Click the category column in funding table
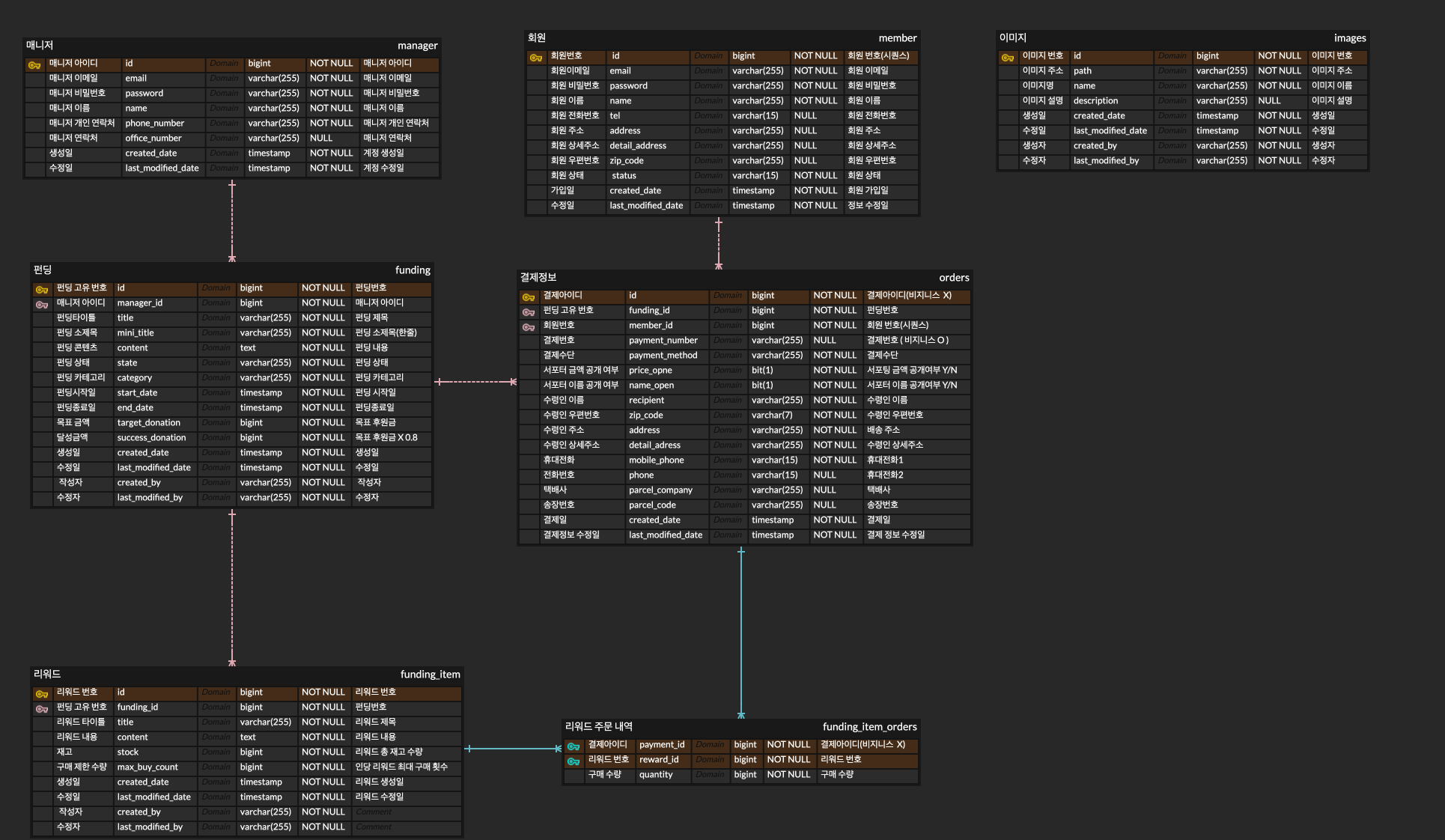 135,378
